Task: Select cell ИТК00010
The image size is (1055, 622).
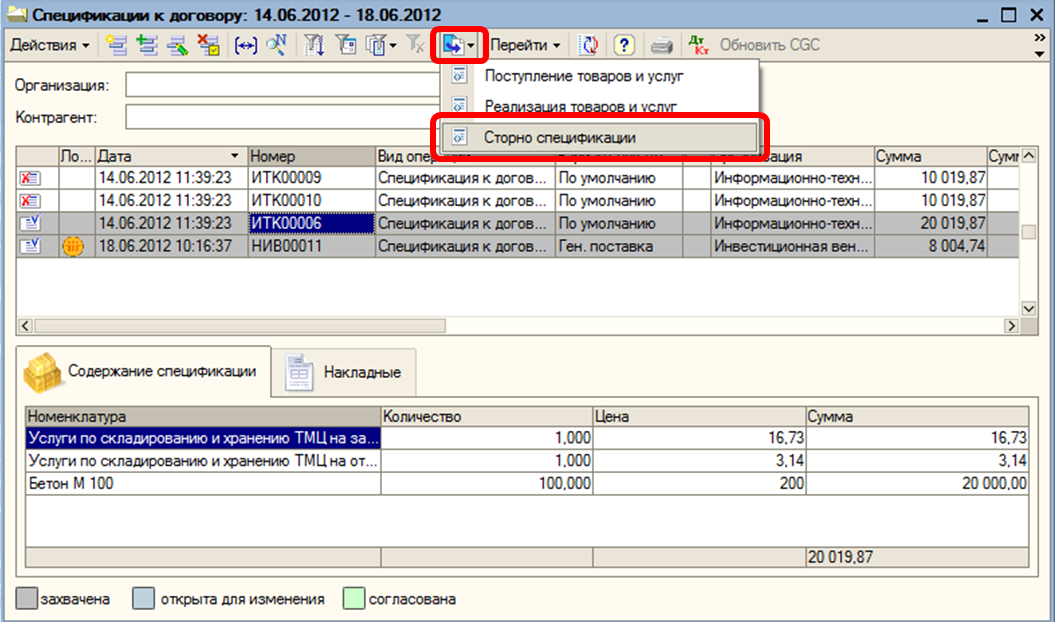Action: (x=312, y=201)
